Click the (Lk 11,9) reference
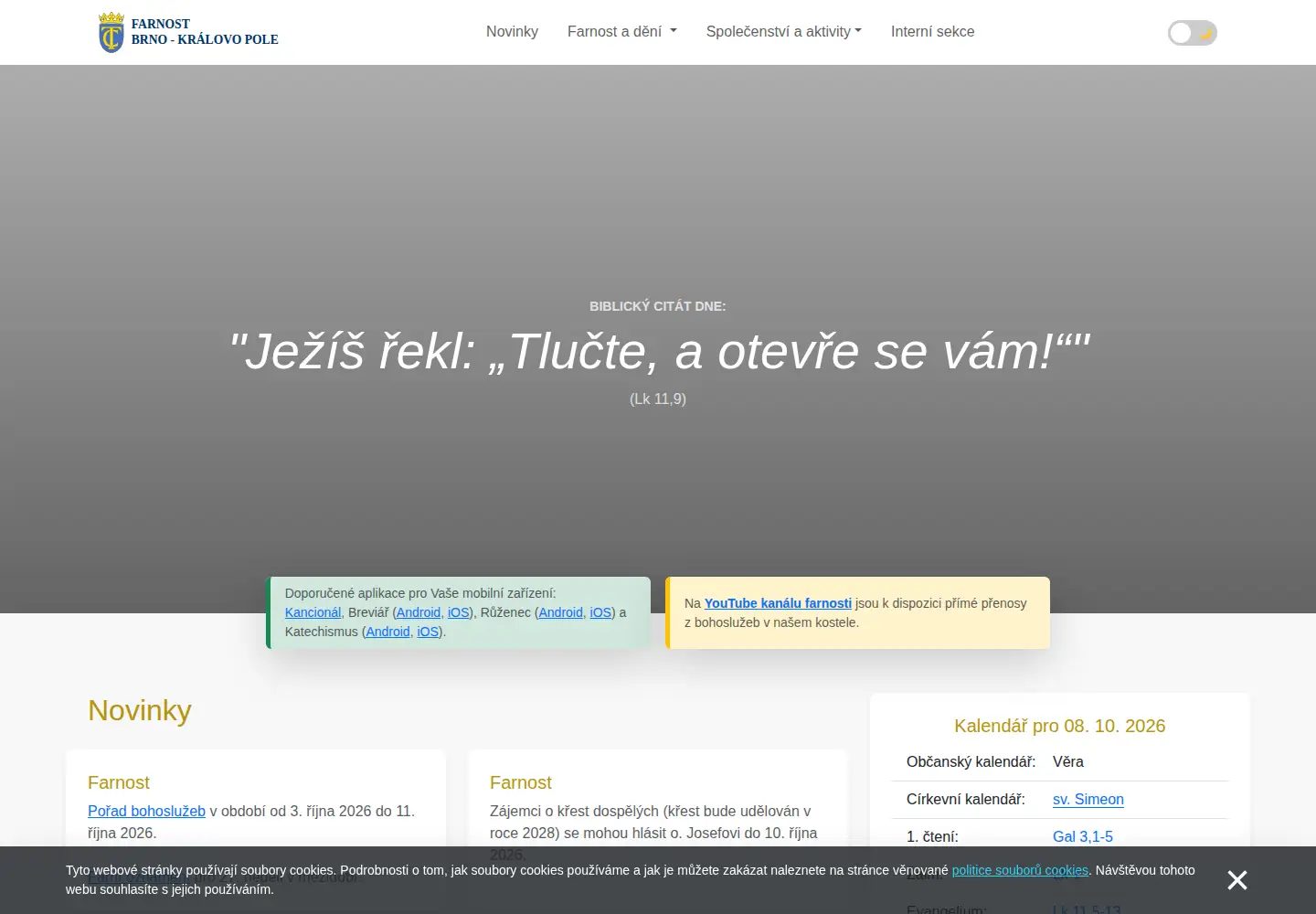This screenshot has width=1316, height=914. coord(658,399)
